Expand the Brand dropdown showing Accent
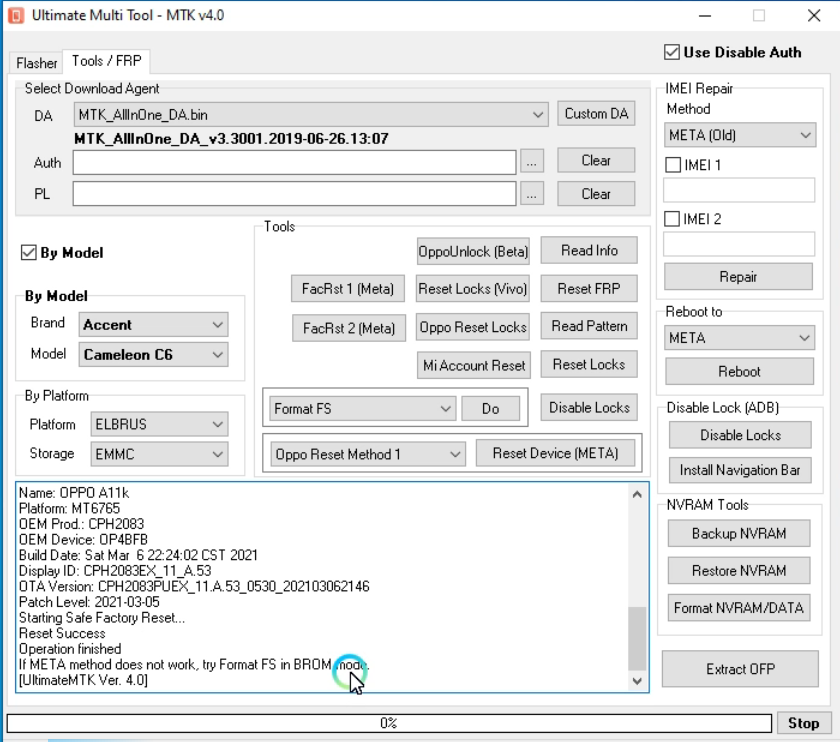840x742 pixels. pyautogui.click(x=153, y=325)
